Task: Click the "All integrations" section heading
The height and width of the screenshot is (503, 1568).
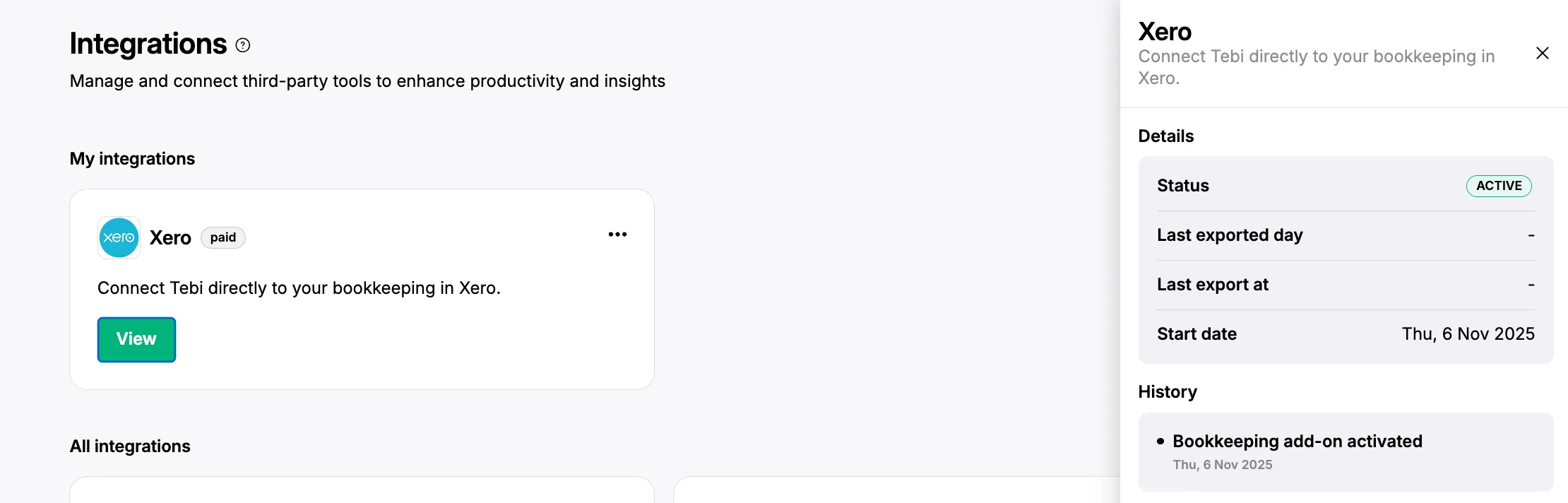Action: pos(130,446)
